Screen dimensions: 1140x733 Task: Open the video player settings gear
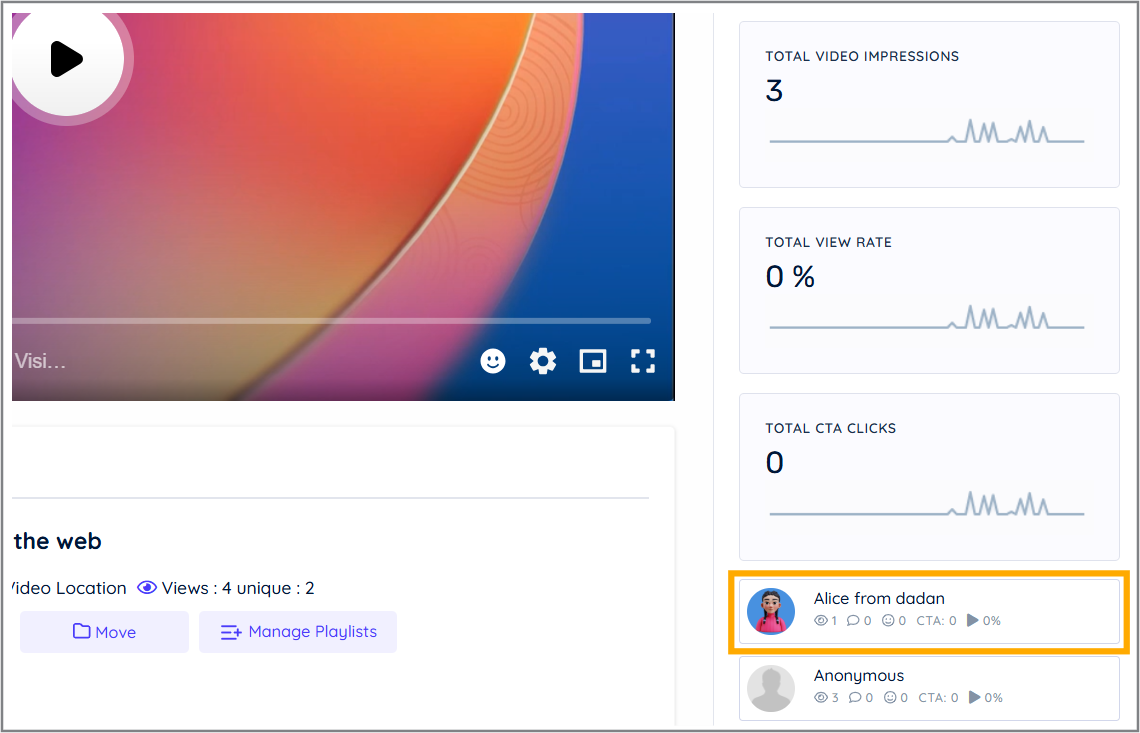tap(543, 361)
